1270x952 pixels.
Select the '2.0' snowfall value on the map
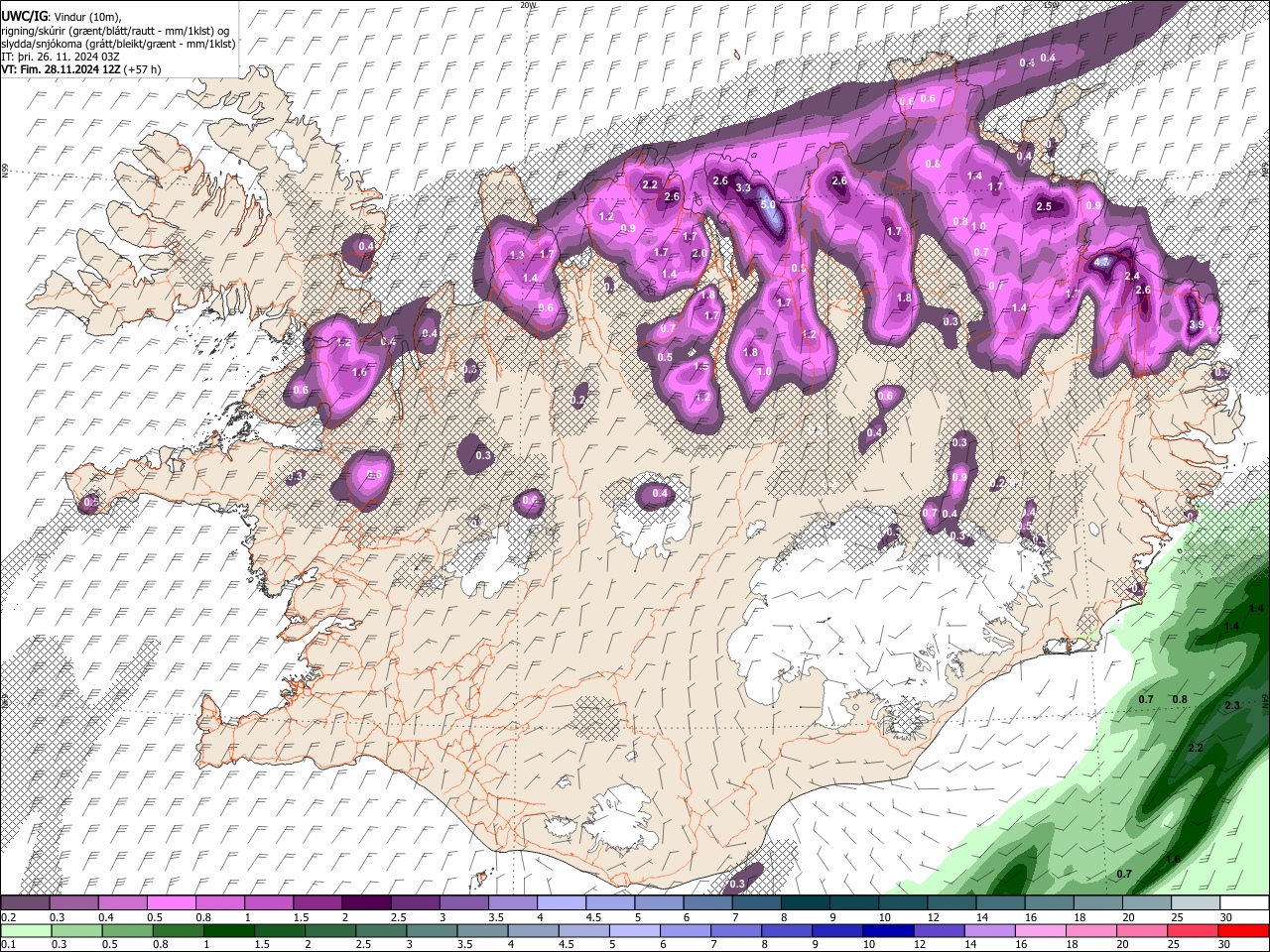699,254
